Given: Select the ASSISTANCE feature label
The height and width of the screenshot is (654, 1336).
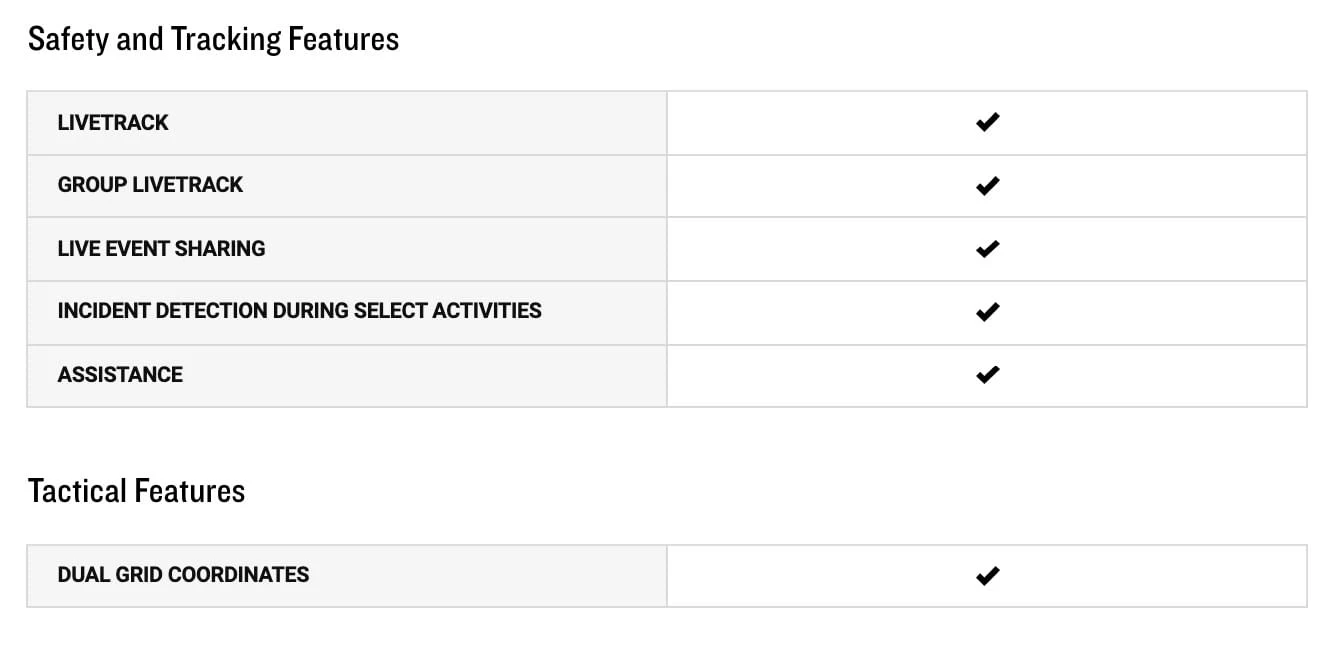Looking at the screenshot, I should [x=120, y=375].
